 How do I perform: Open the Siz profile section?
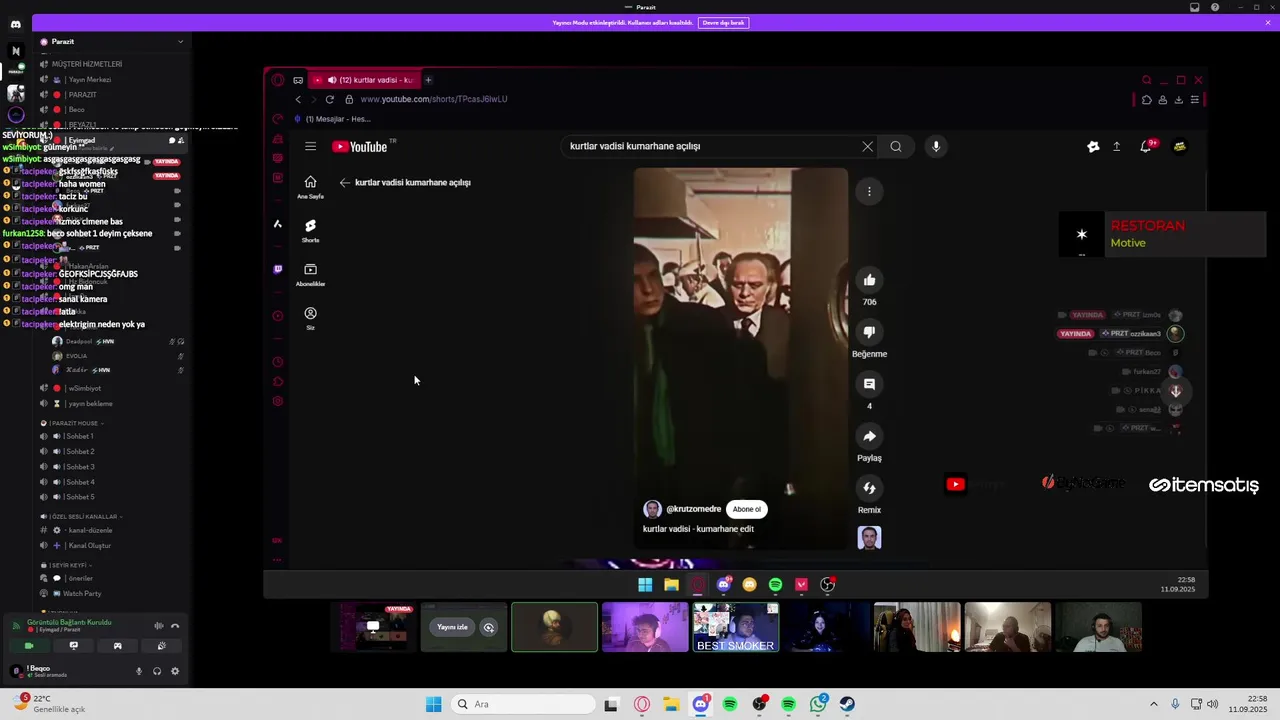coord(310,319)
